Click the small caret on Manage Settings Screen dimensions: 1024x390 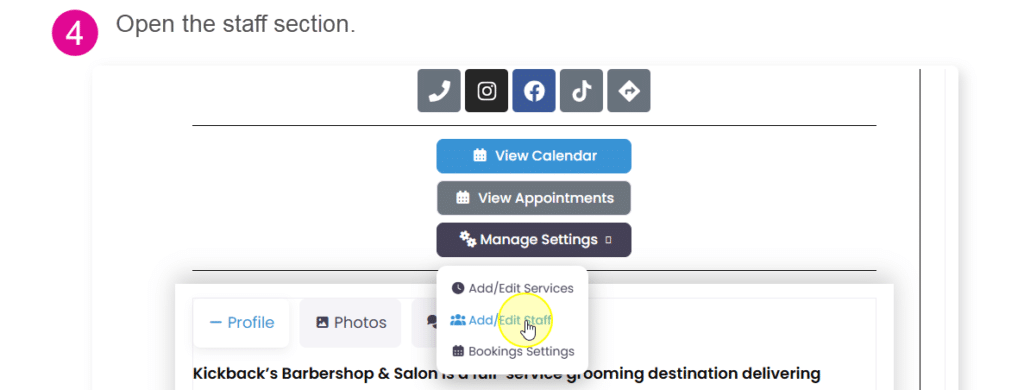608,240
